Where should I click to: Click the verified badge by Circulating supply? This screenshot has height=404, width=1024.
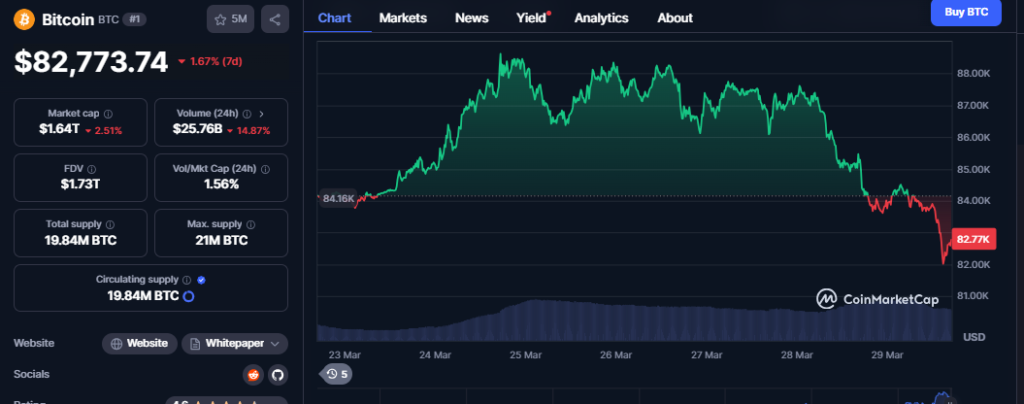pyautogui.click(x=202, y=280)
